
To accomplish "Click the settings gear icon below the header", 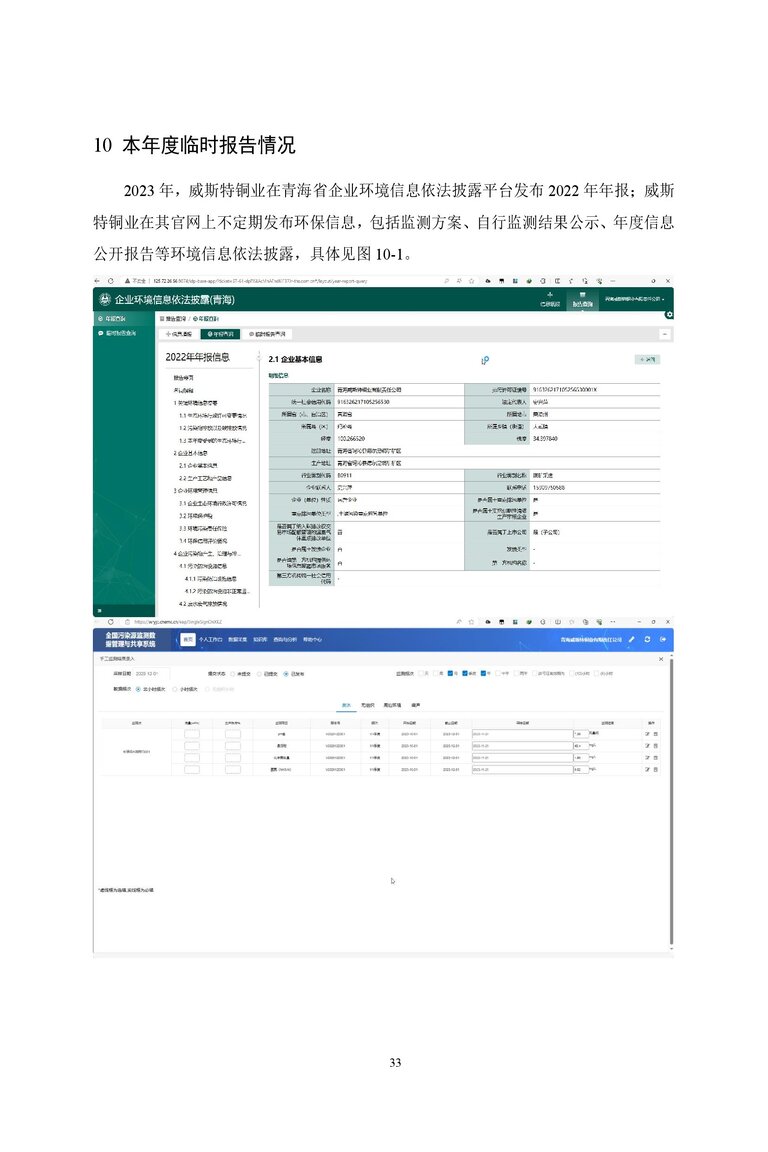I will [669, 315].
